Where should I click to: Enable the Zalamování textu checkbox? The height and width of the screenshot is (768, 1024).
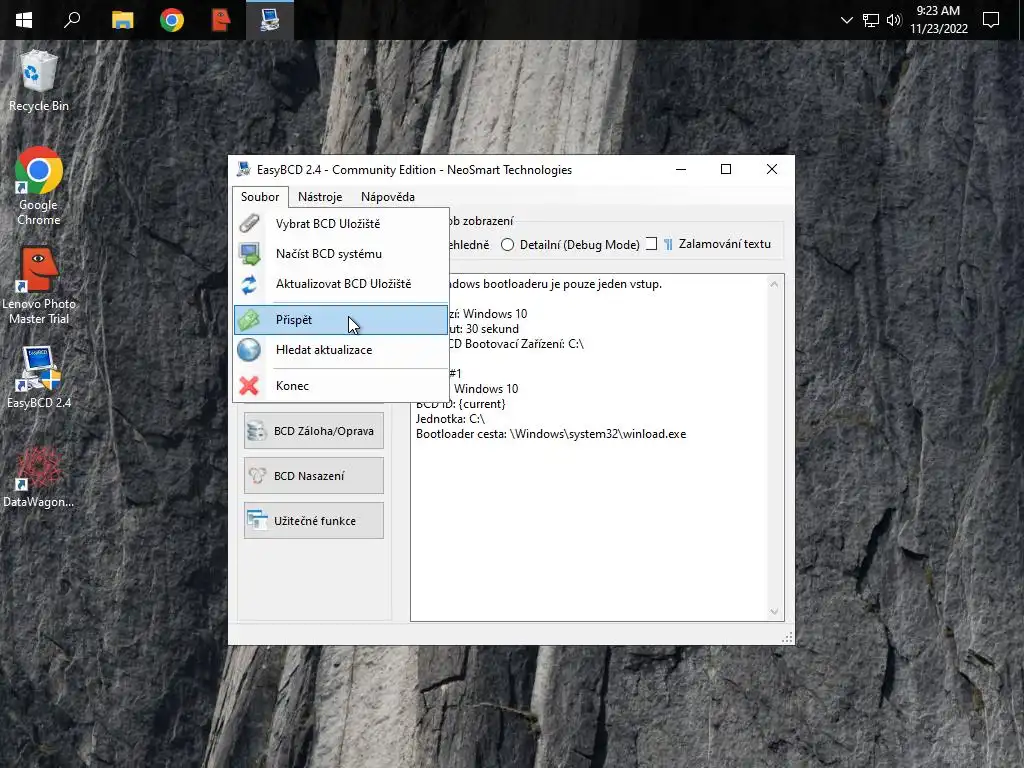[651, 244]
